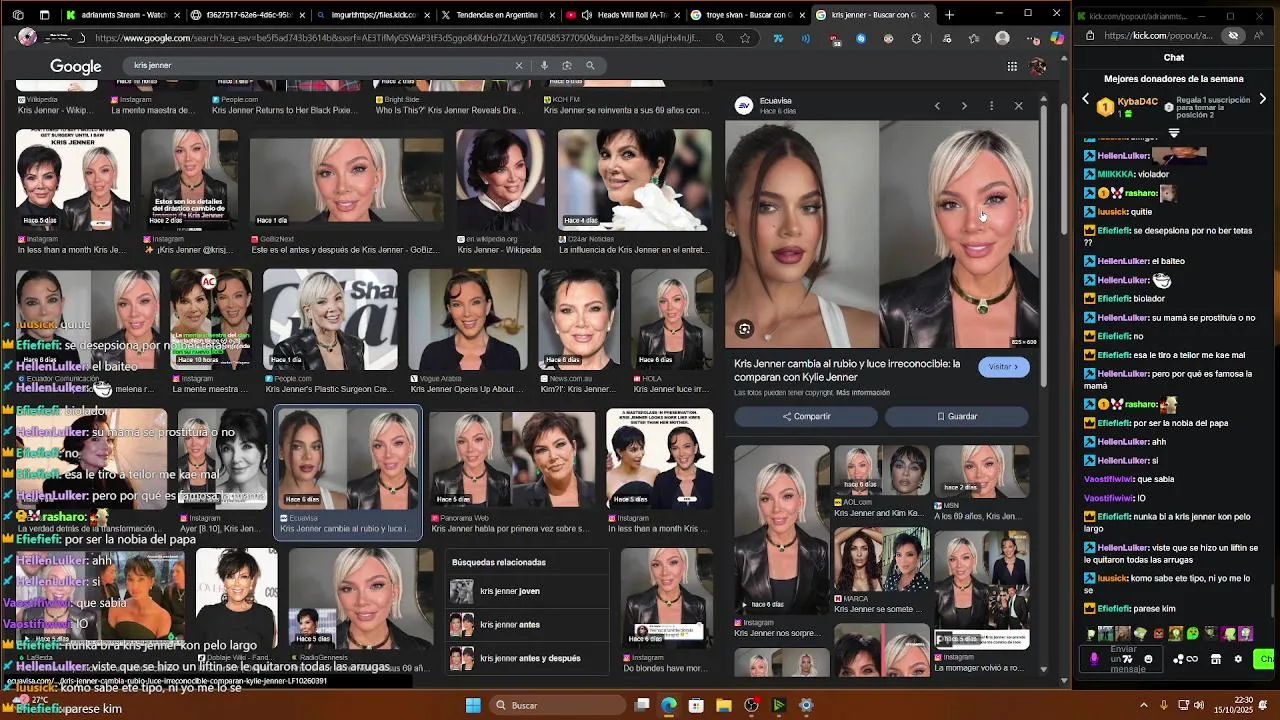
Task: Click KybaD4C top donor name
Action: (1138, 102)
